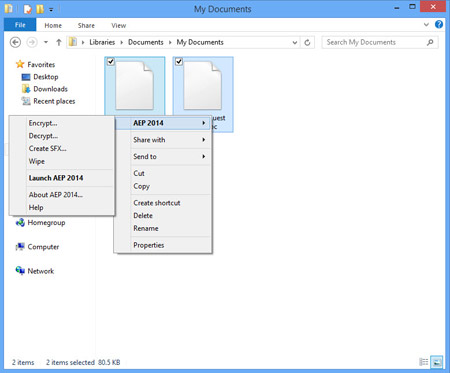Viewport: 450px width, 373px height.
Task: Click the Explorer title bar system icon
Action: pyautogui.click(x=9, y=9)
